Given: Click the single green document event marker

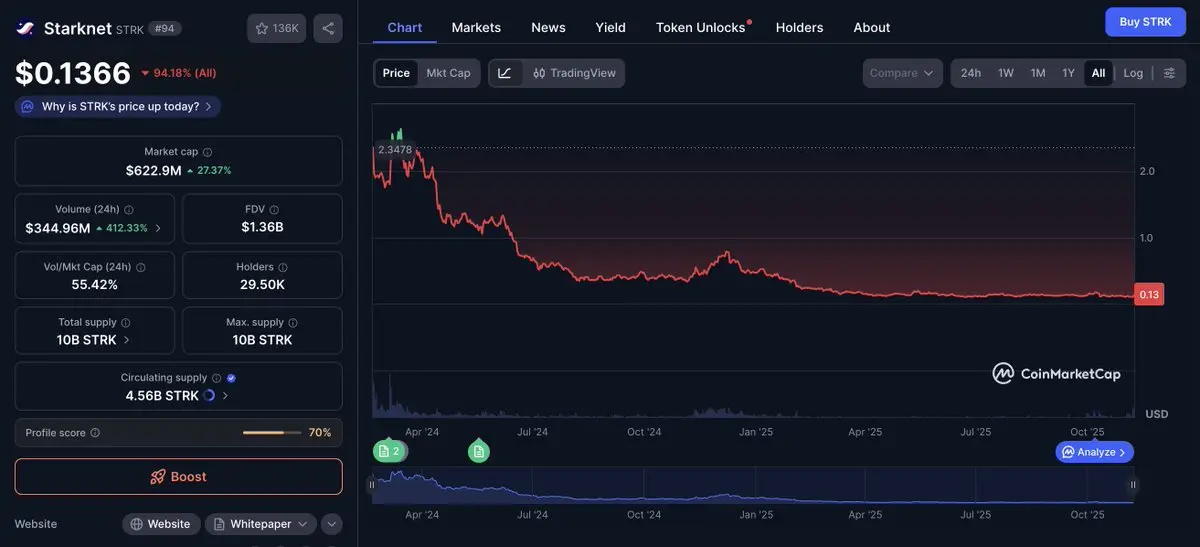Looking at the screenshot, I should click(x=479, y=451).
